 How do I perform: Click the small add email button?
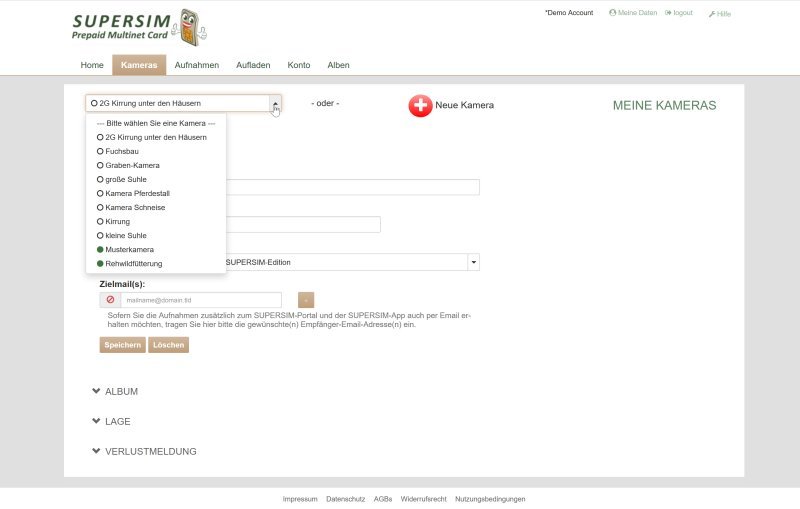306,300
